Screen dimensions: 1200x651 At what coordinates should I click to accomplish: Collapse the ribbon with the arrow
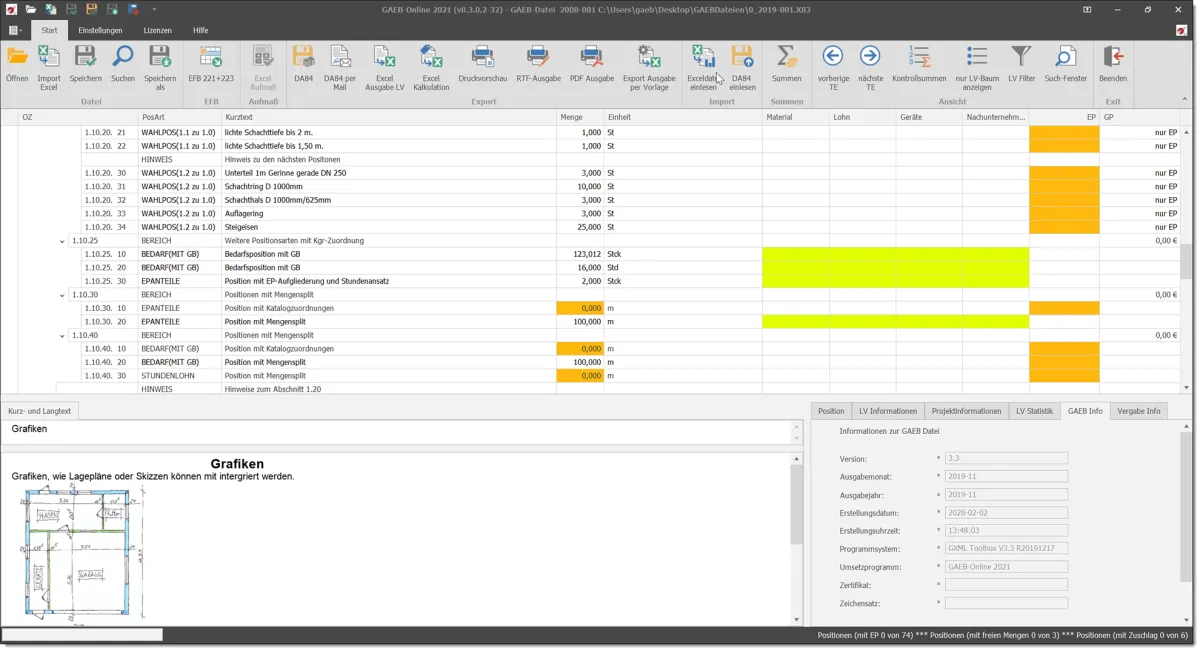1185,99
